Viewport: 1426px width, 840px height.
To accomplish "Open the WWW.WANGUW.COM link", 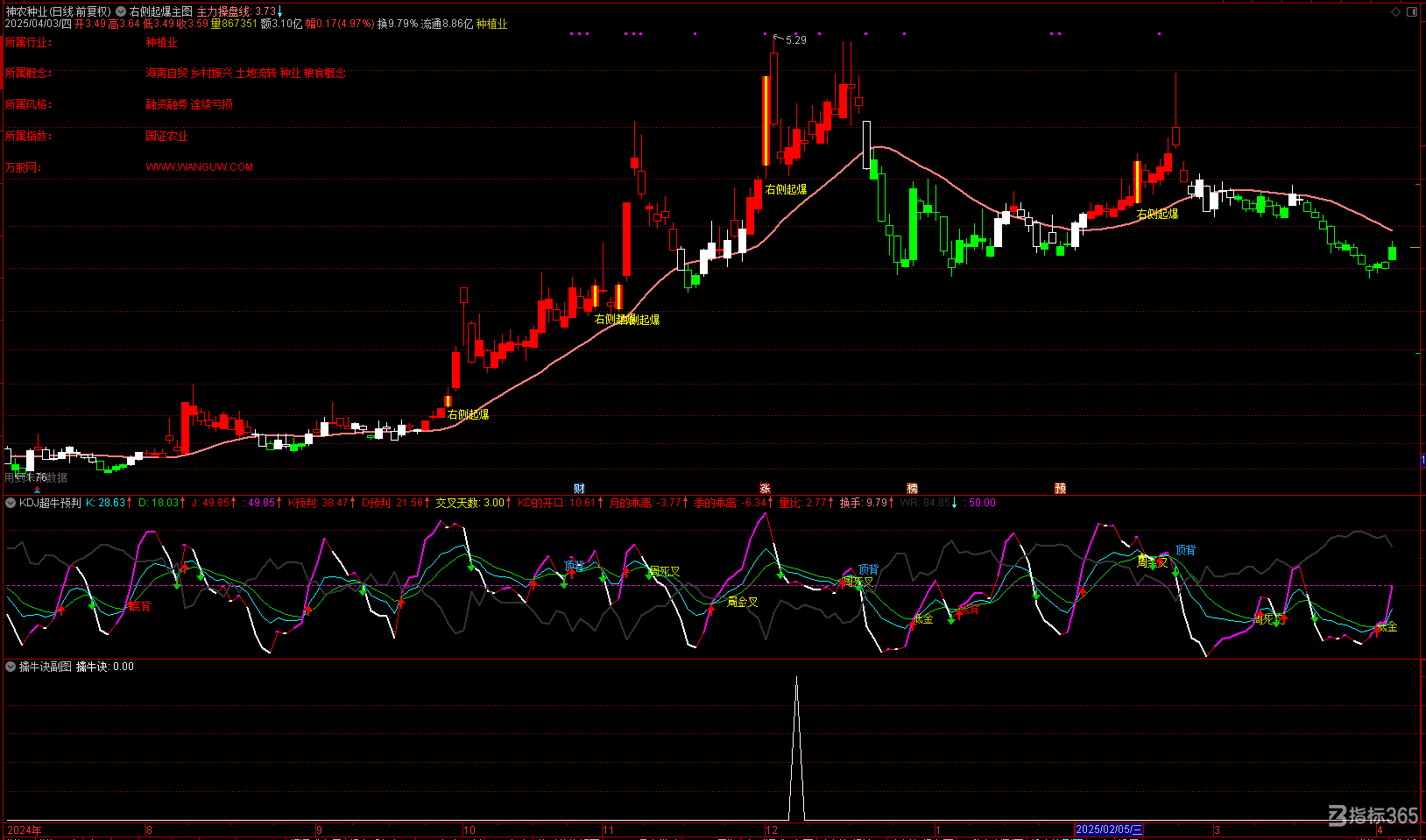I will click(x=200, y=167).
